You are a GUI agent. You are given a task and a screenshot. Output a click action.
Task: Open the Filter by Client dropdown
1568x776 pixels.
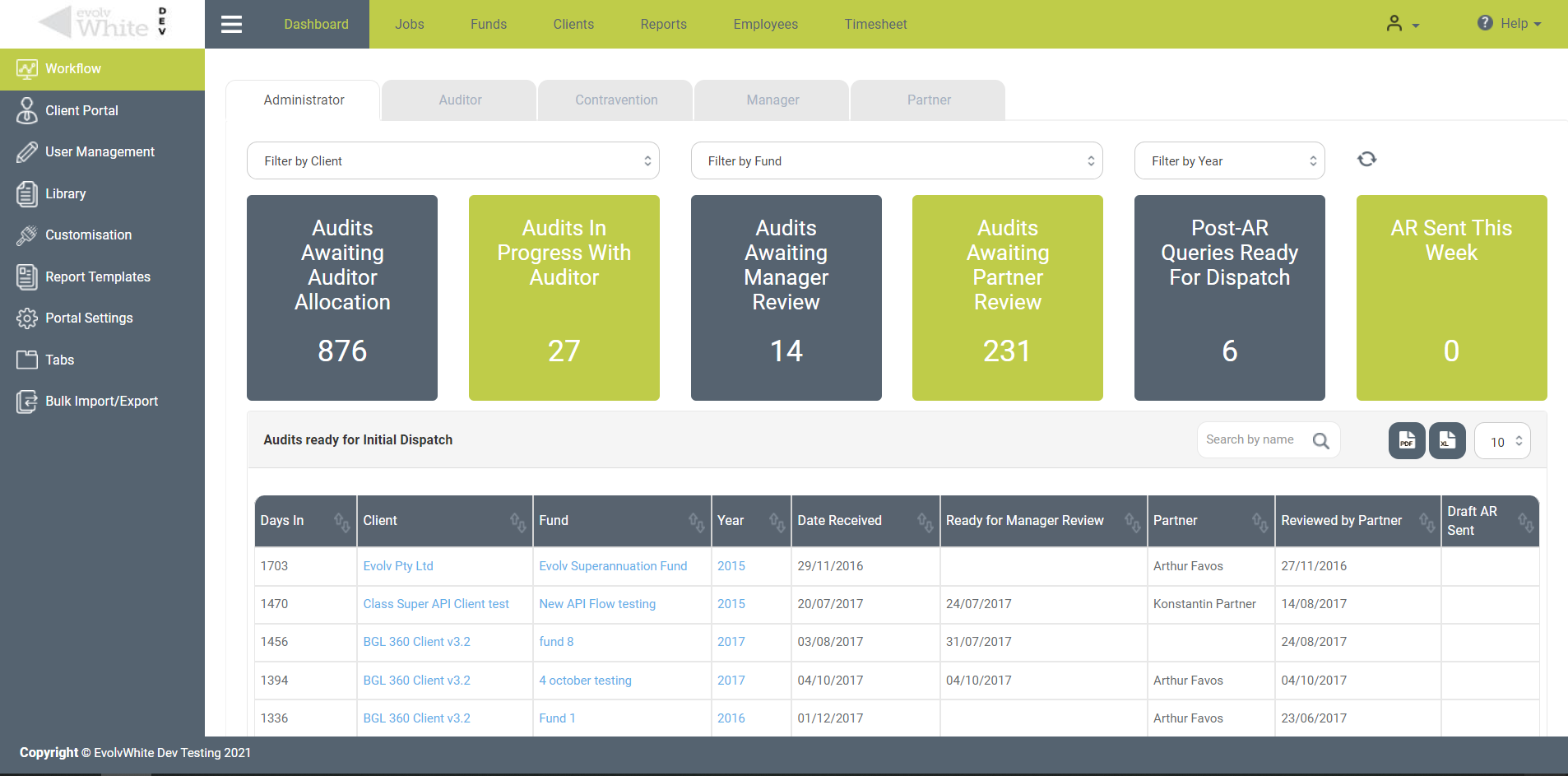pyautogui.click(x=452, y=160)
